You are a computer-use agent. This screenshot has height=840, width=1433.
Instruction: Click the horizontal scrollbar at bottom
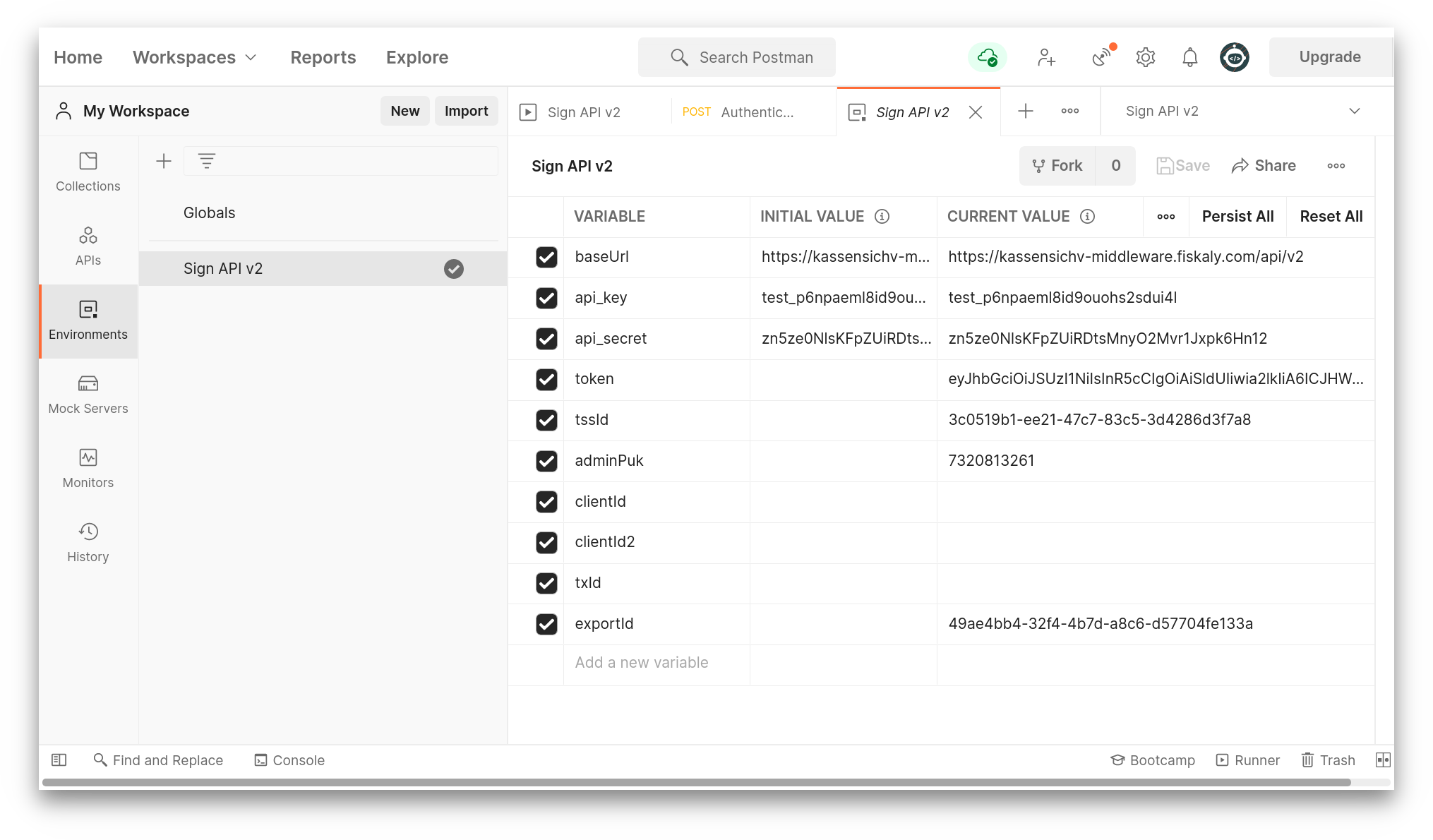click(696, 782)
